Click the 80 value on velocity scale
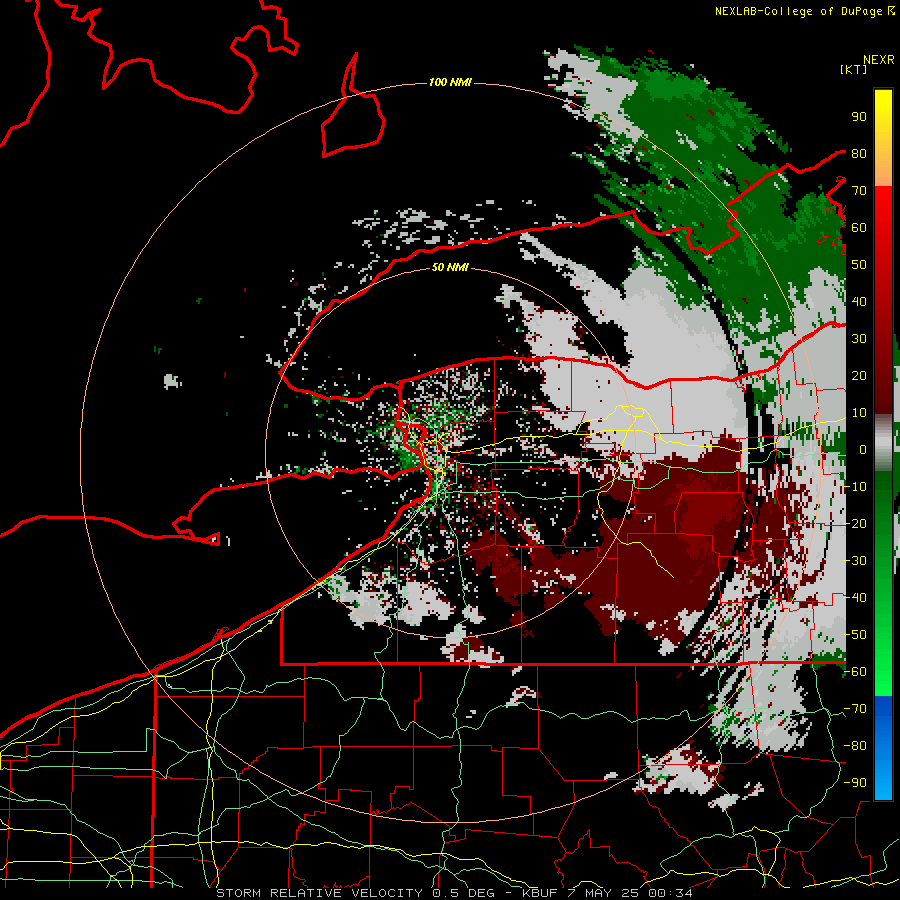 [x=859, y=154]
